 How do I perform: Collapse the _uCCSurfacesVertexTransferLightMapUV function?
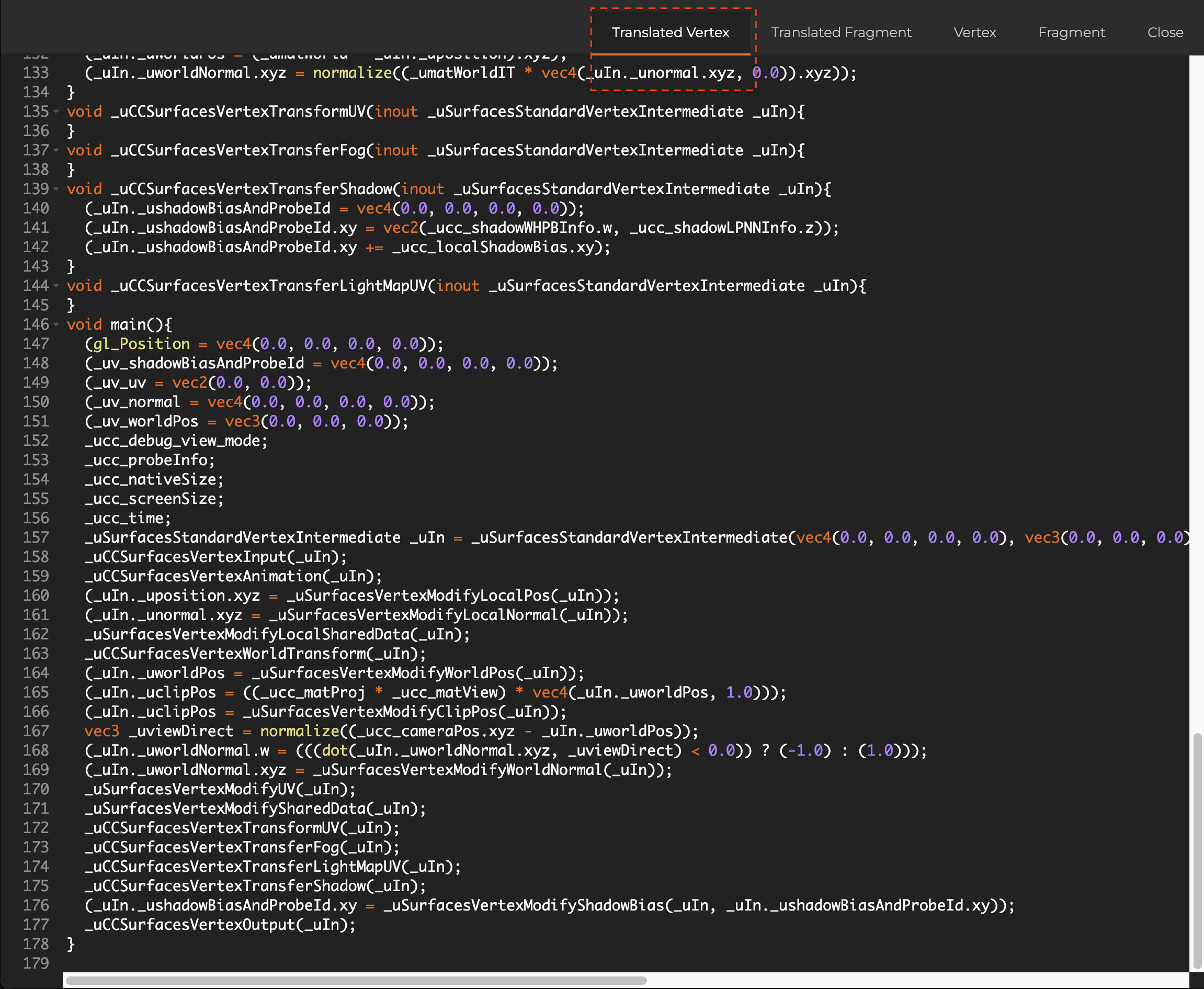pos(56,285)
